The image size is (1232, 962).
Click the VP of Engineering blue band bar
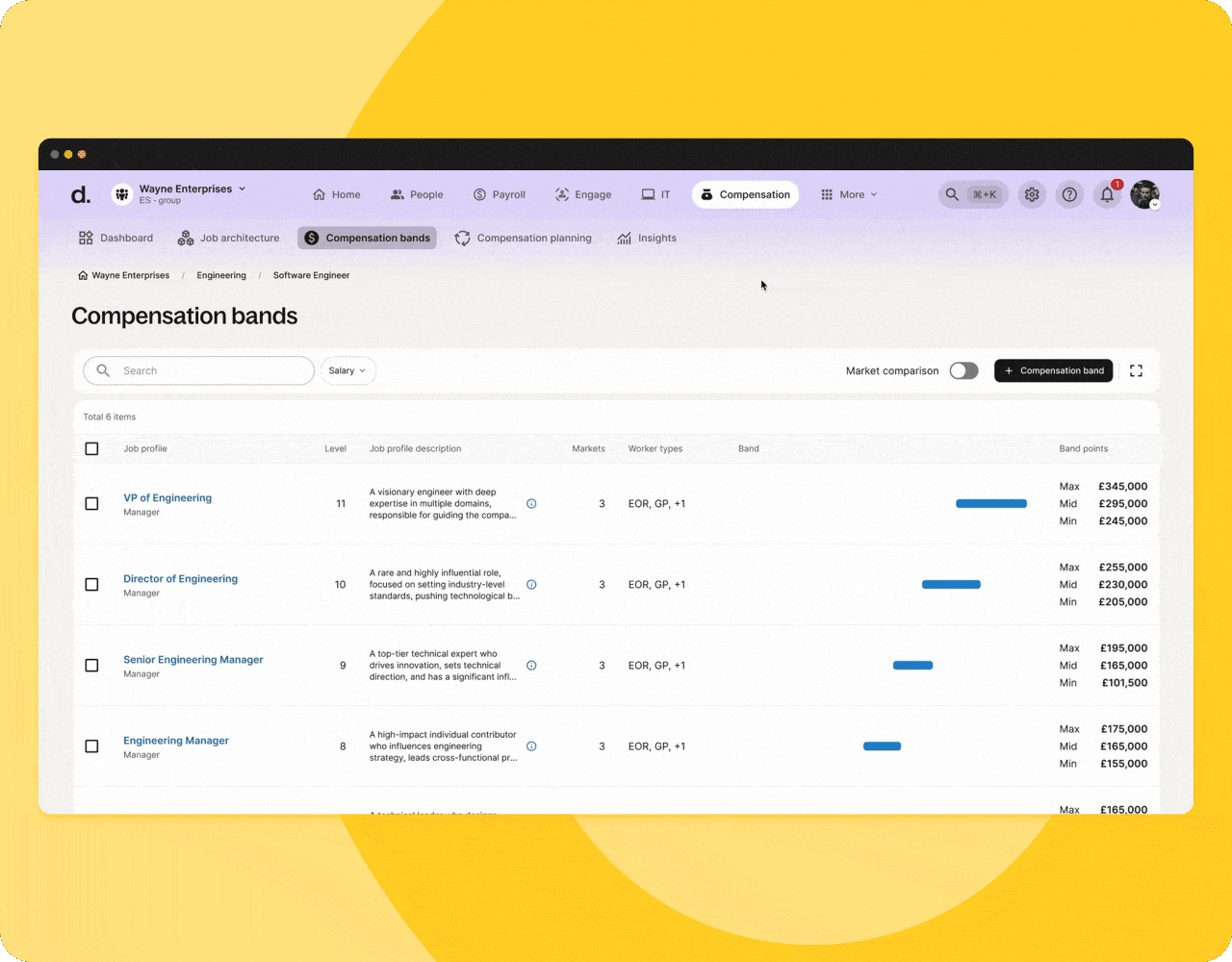[x=991, y=503]
